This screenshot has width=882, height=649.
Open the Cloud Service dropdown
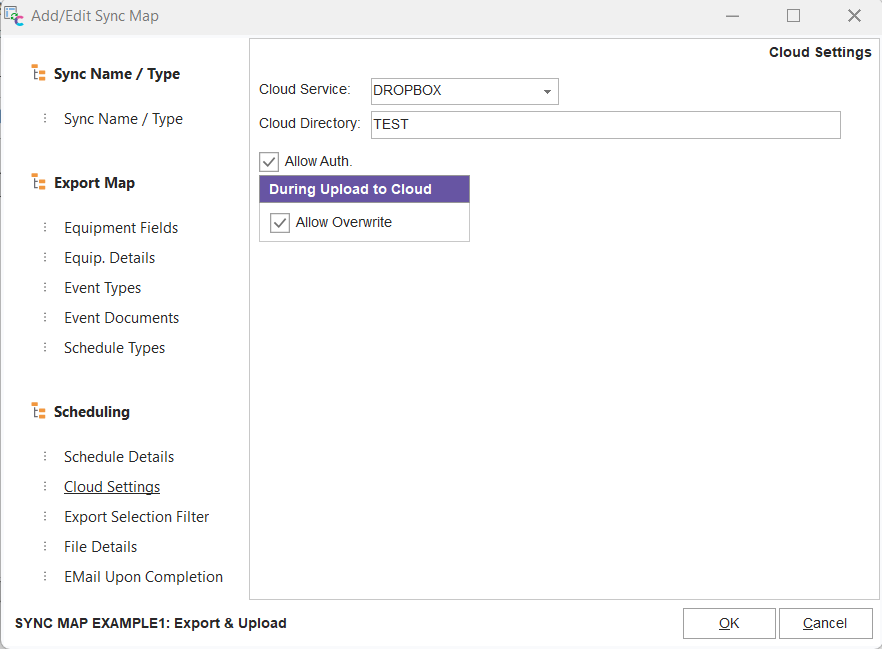click(x=547, y=91)
